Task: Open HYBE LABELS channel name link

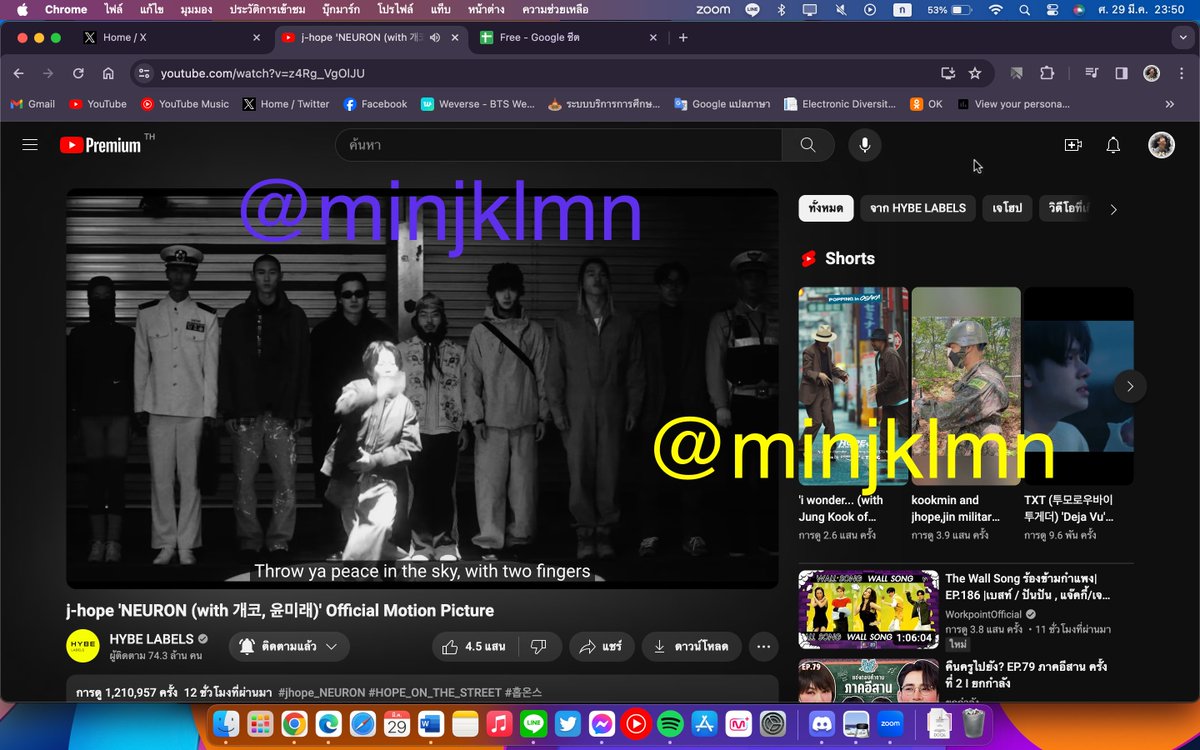Action: pos(152,639)
